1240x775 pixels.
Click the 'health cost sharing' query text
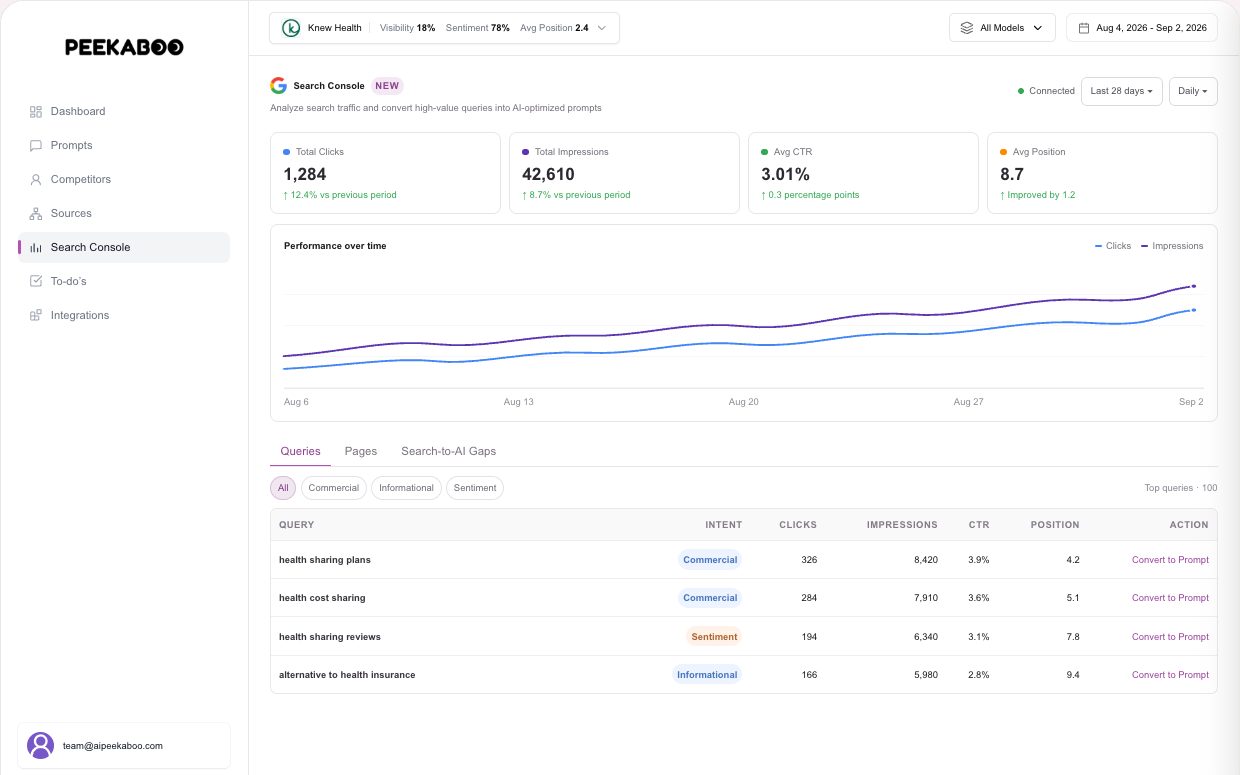point(322,598)
